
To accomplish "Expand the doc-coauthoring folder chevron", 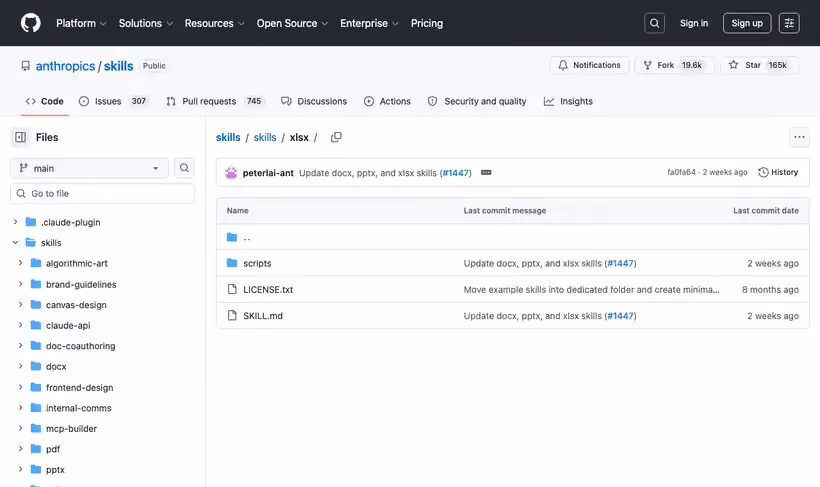I will 20,346.
